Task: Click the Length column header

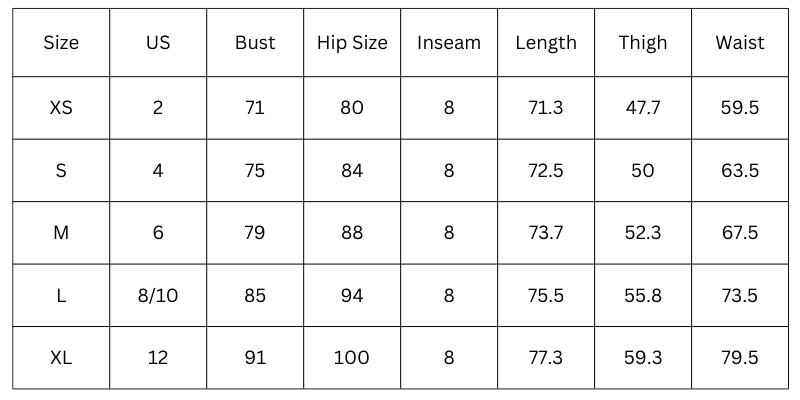Action: point(546,43)
